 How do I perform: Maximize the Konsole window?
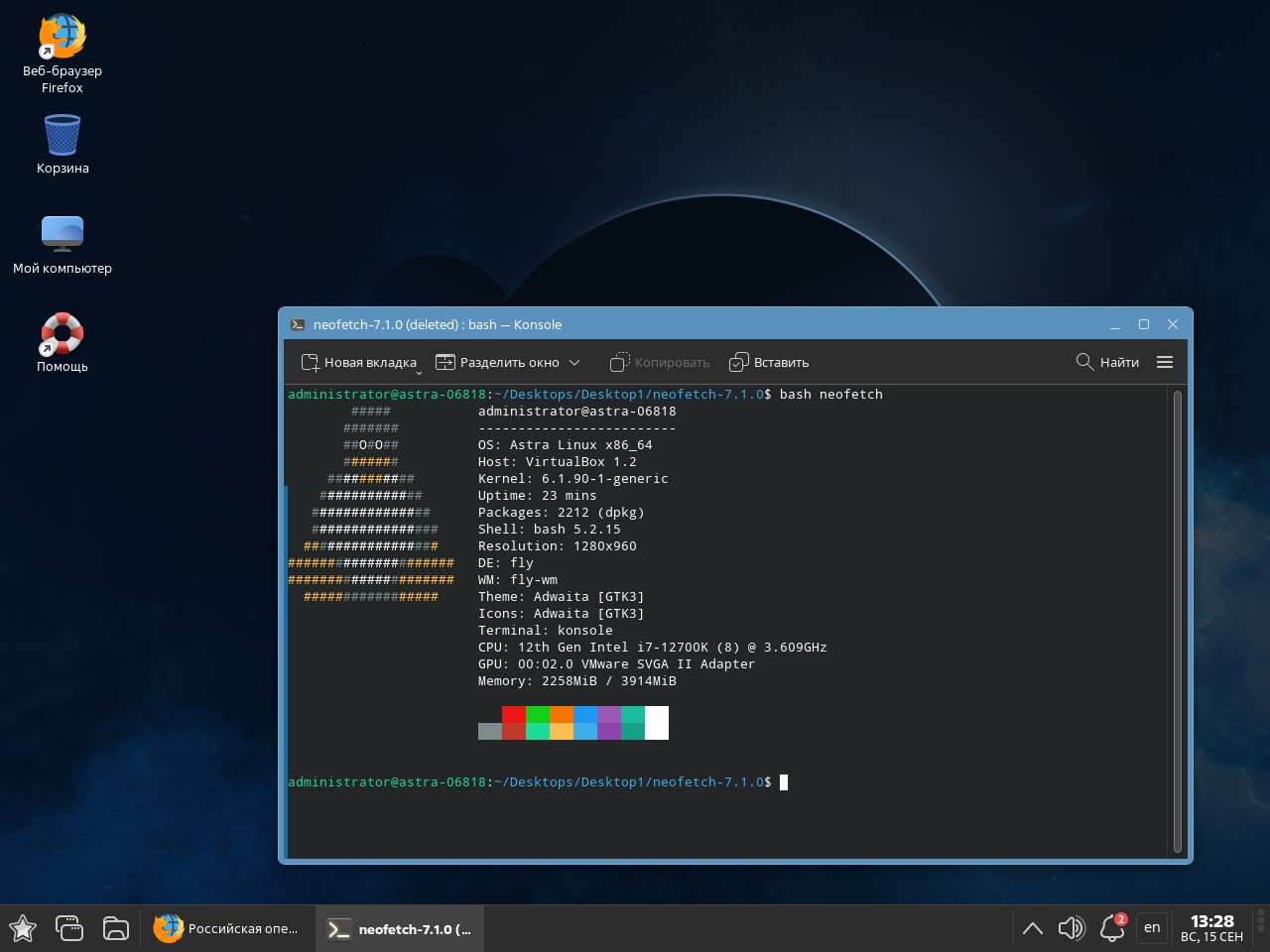[x=1144, y=324]
